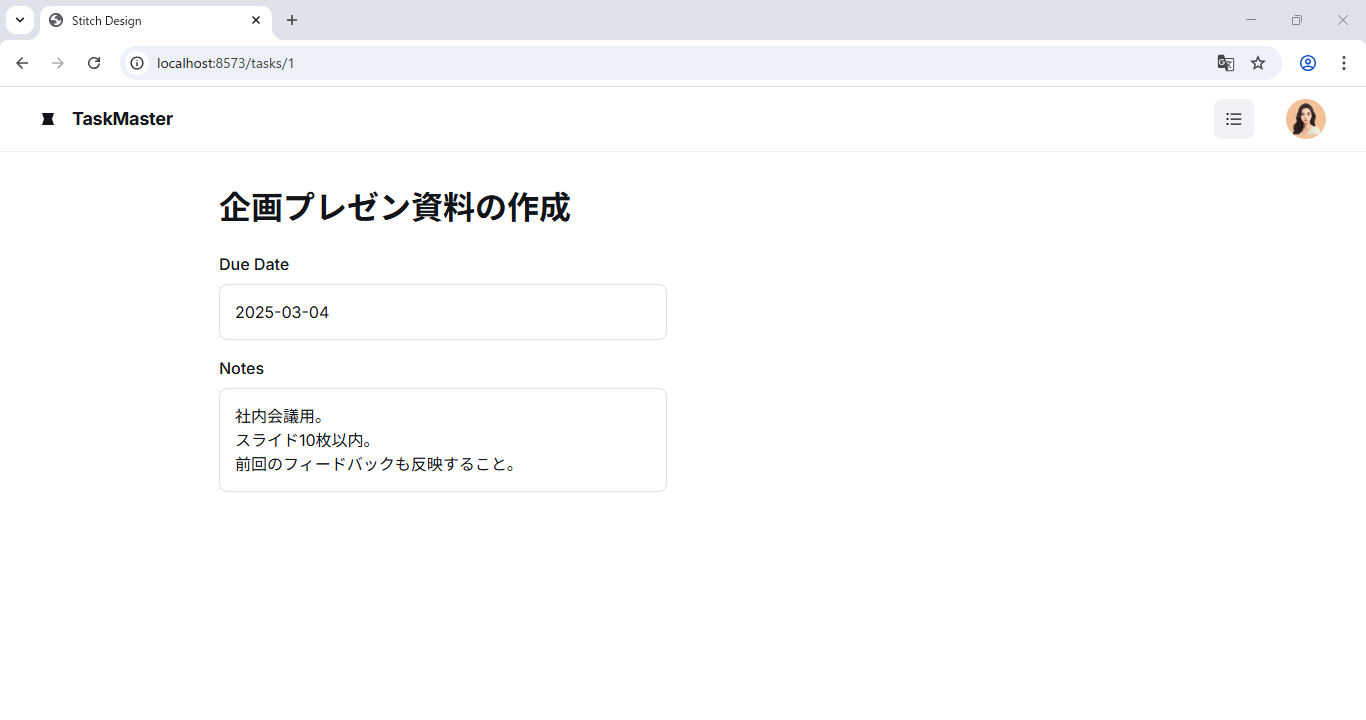Close the Chrome window
This screenshot has height=720, width=1366.
coord(1343,20)
